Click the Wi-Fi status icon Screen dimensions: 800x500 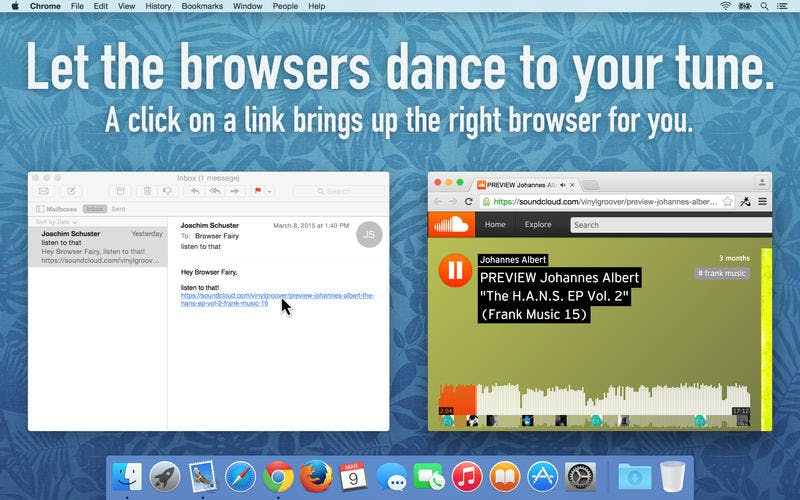(725, 6)
